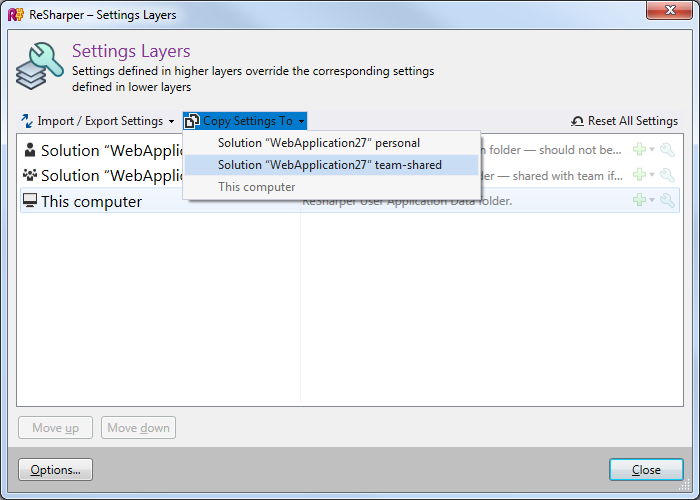Click green plus icon on team-shared layer row

[x=639, y=175]
